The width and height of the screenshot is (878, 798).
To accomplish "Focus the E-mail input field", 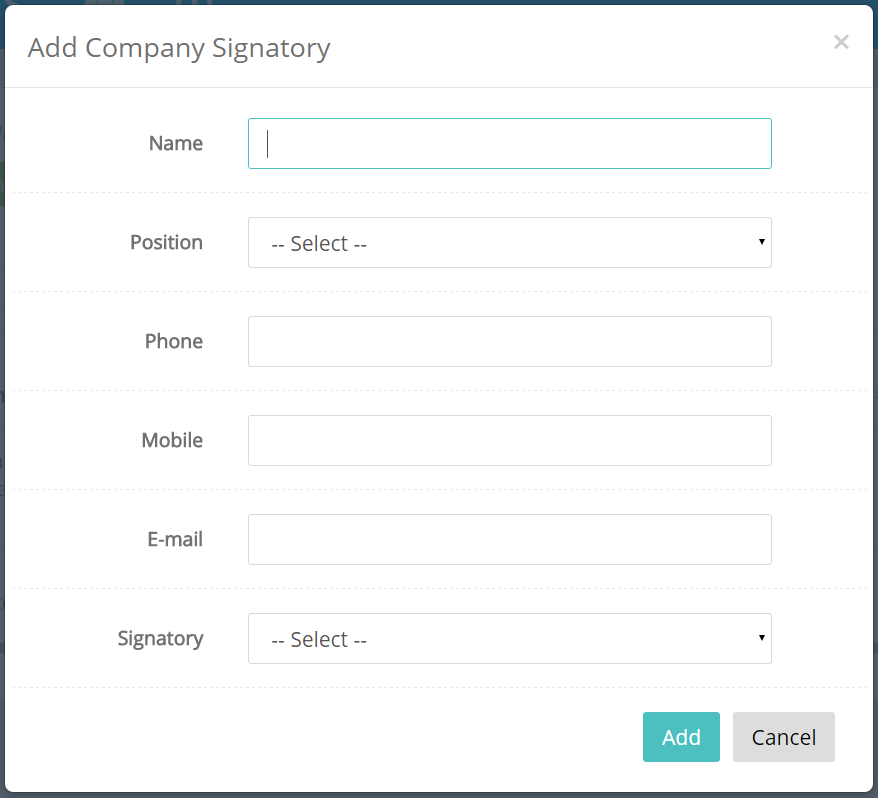I will 510,539.
